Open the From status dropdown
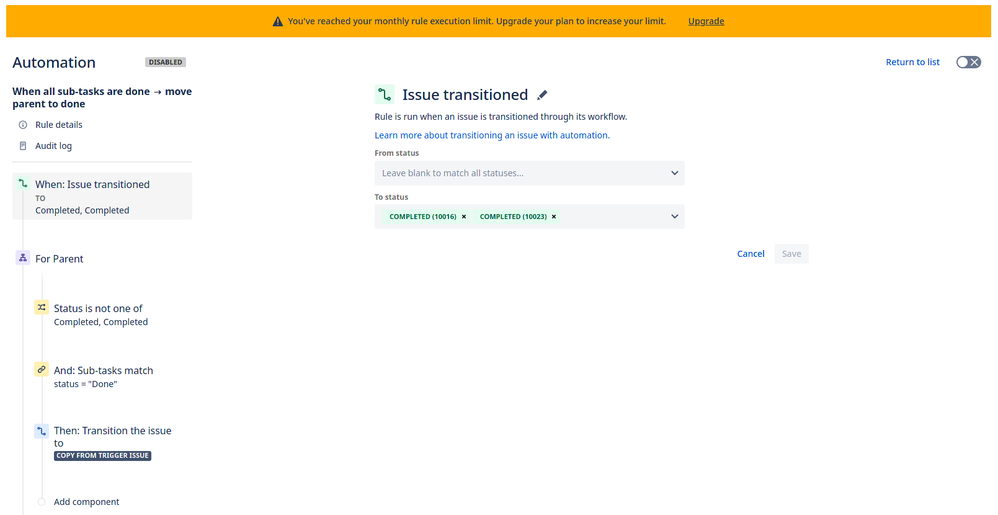The height and width of the screenshot is (515, 998). [x=530, y=173]
